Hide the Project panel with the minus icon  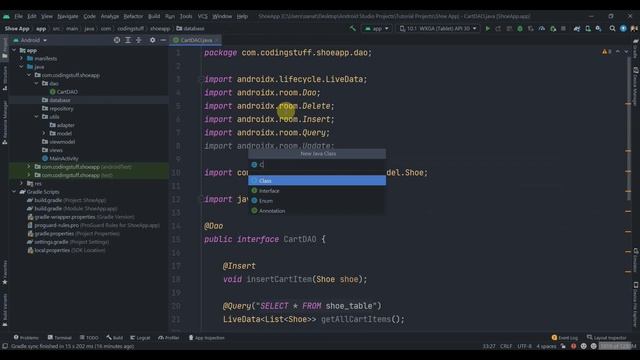coord(163,40)
